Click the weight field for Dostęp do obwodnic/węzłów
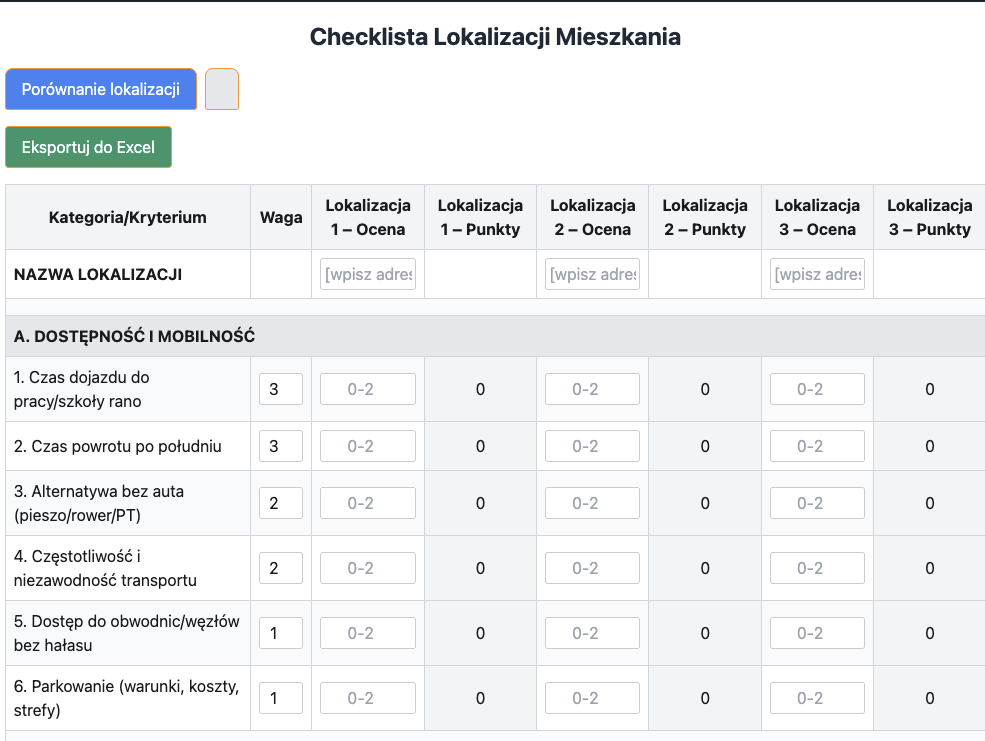The height and width of the screenshot is (741, 985). pos(281,633)
